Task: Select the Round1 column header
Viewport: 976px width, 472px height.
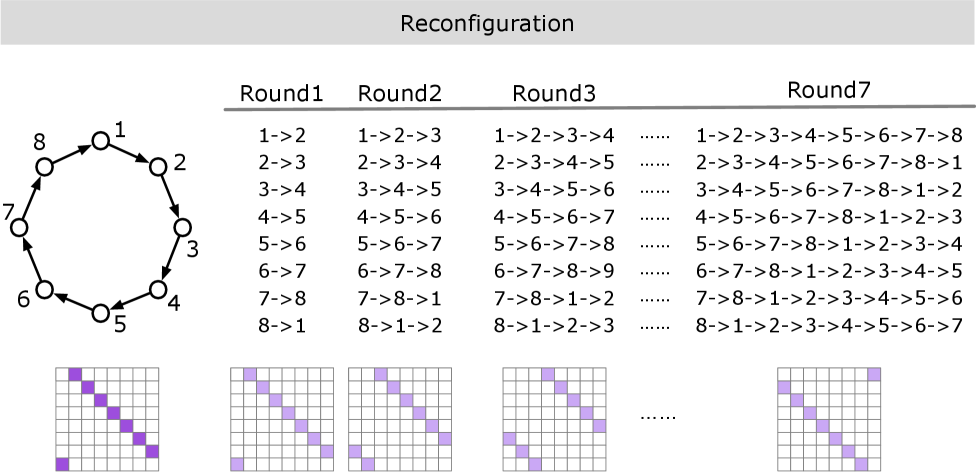Action: coord(281,94)
